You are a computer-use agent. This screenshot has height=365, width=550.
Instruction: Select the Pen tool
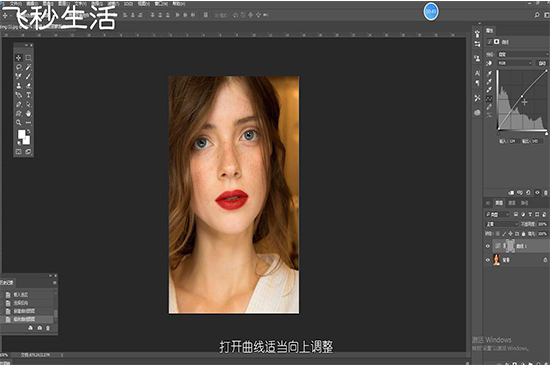19,104
